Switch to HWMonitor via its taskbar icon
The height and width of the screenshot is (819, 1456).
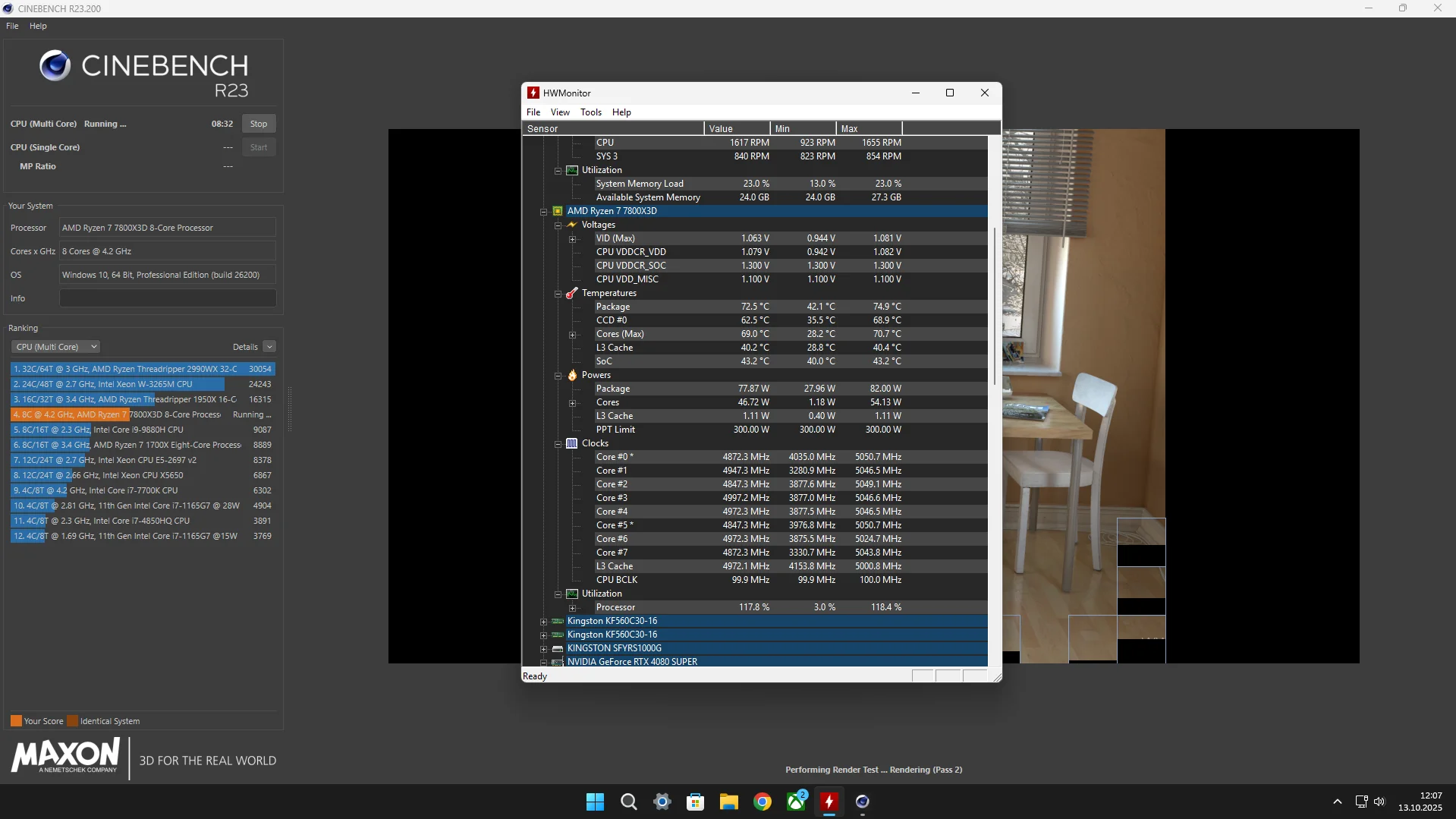(829, 802)
